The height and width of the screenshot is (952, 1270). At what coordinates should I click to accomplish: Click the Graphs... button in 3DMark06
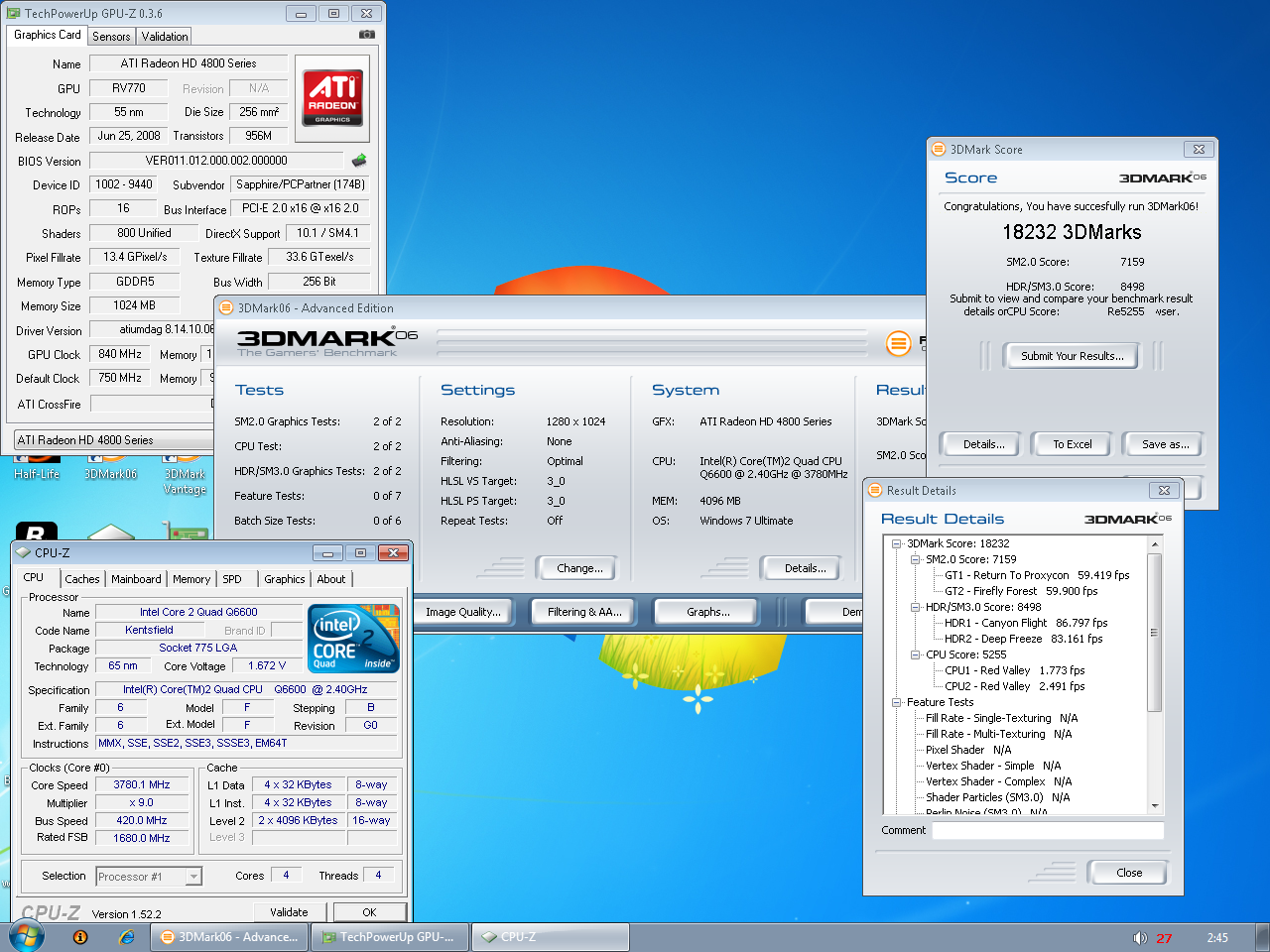(707, 612)
